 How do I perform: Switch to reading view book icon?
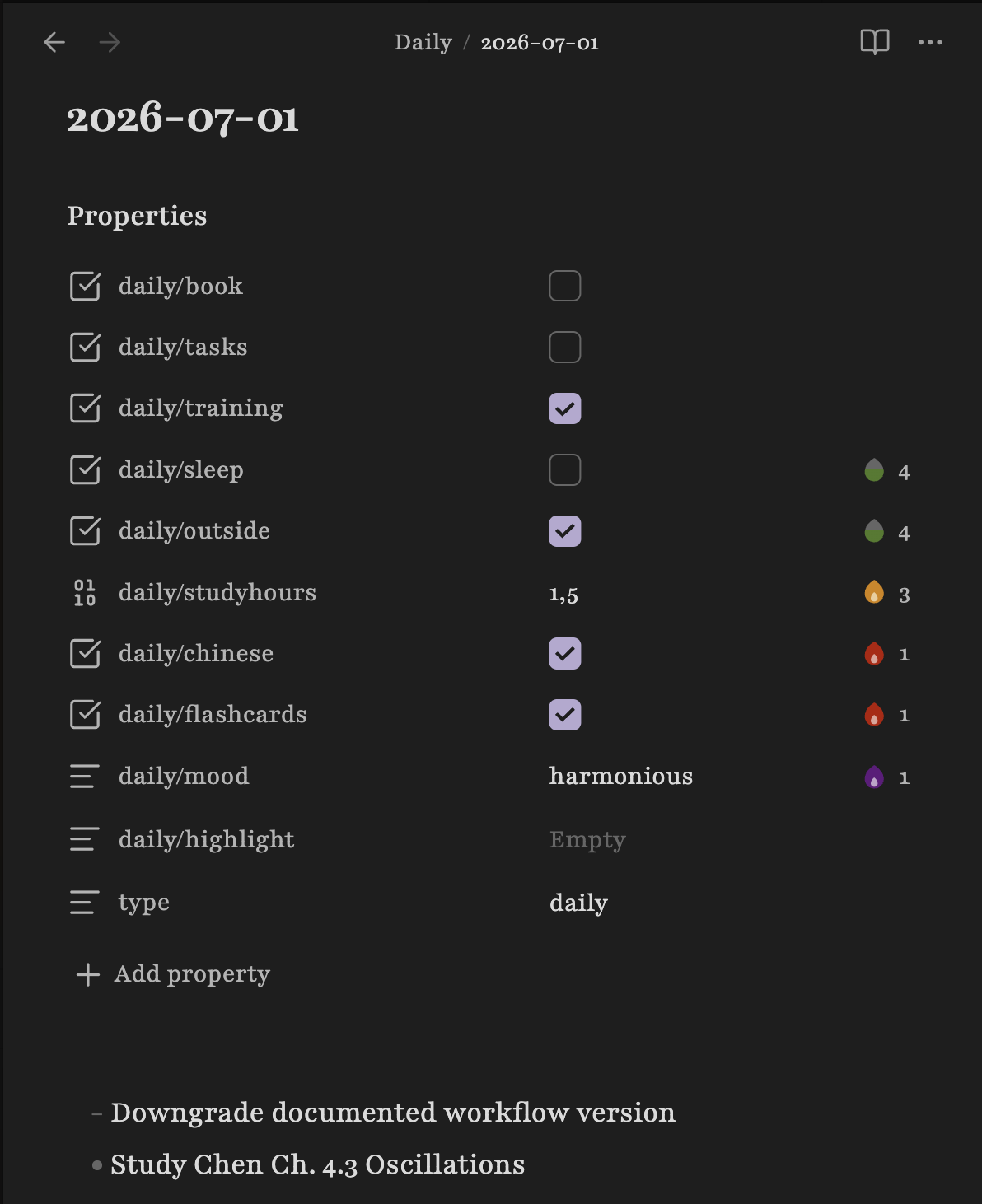click(875, 42)
